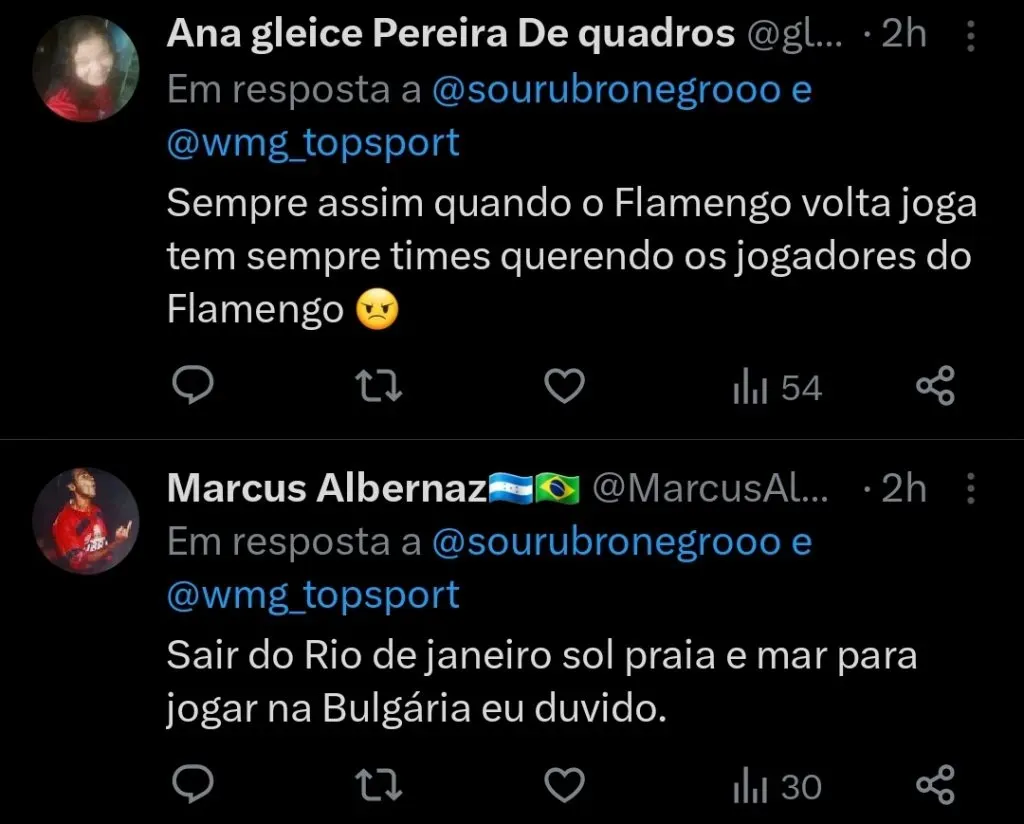
Task: Share Marcus Albernaz's tweet
Action: [x=936, y=786]
